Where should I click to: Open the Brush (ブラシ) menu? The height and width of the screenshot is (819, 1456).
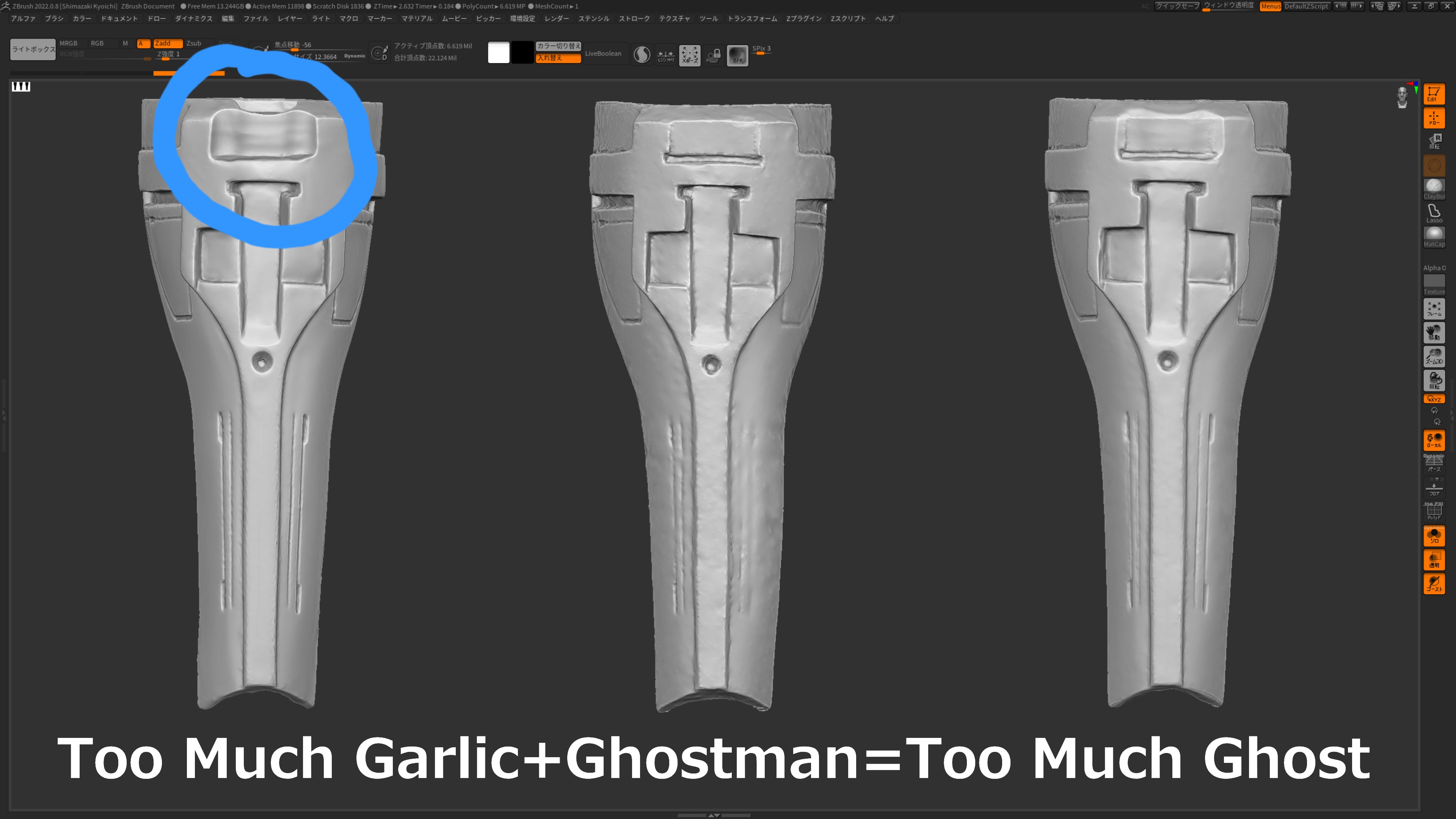[54, 19]
